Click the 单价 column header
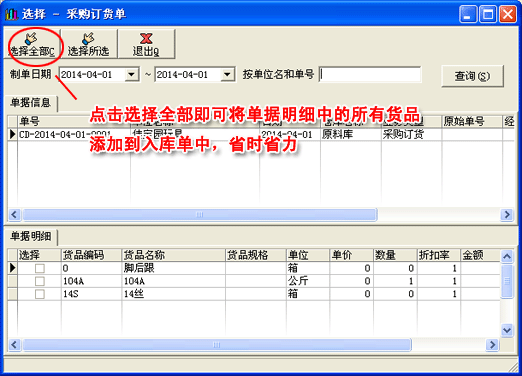Image resolution: width=522 pixels, height=376 pixels. click(351, 255)
